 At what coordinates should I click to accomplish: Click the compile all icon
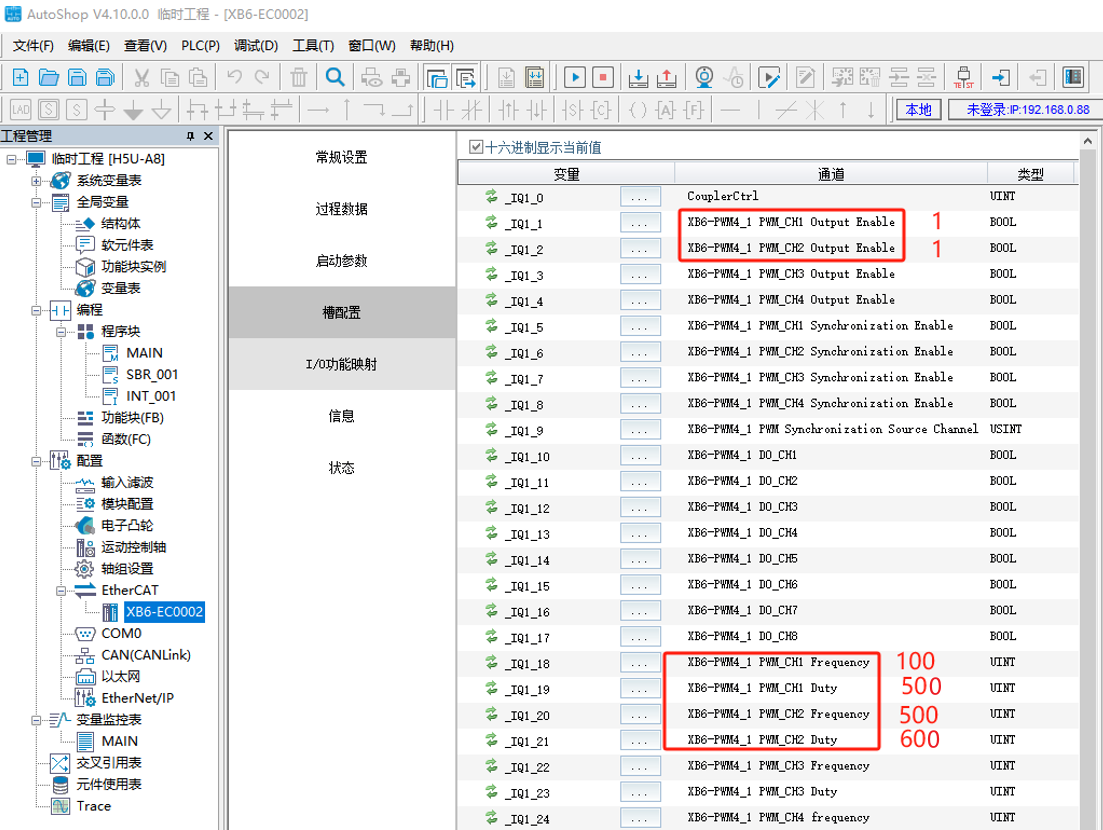pyautogui.click(x=535, y=77)
